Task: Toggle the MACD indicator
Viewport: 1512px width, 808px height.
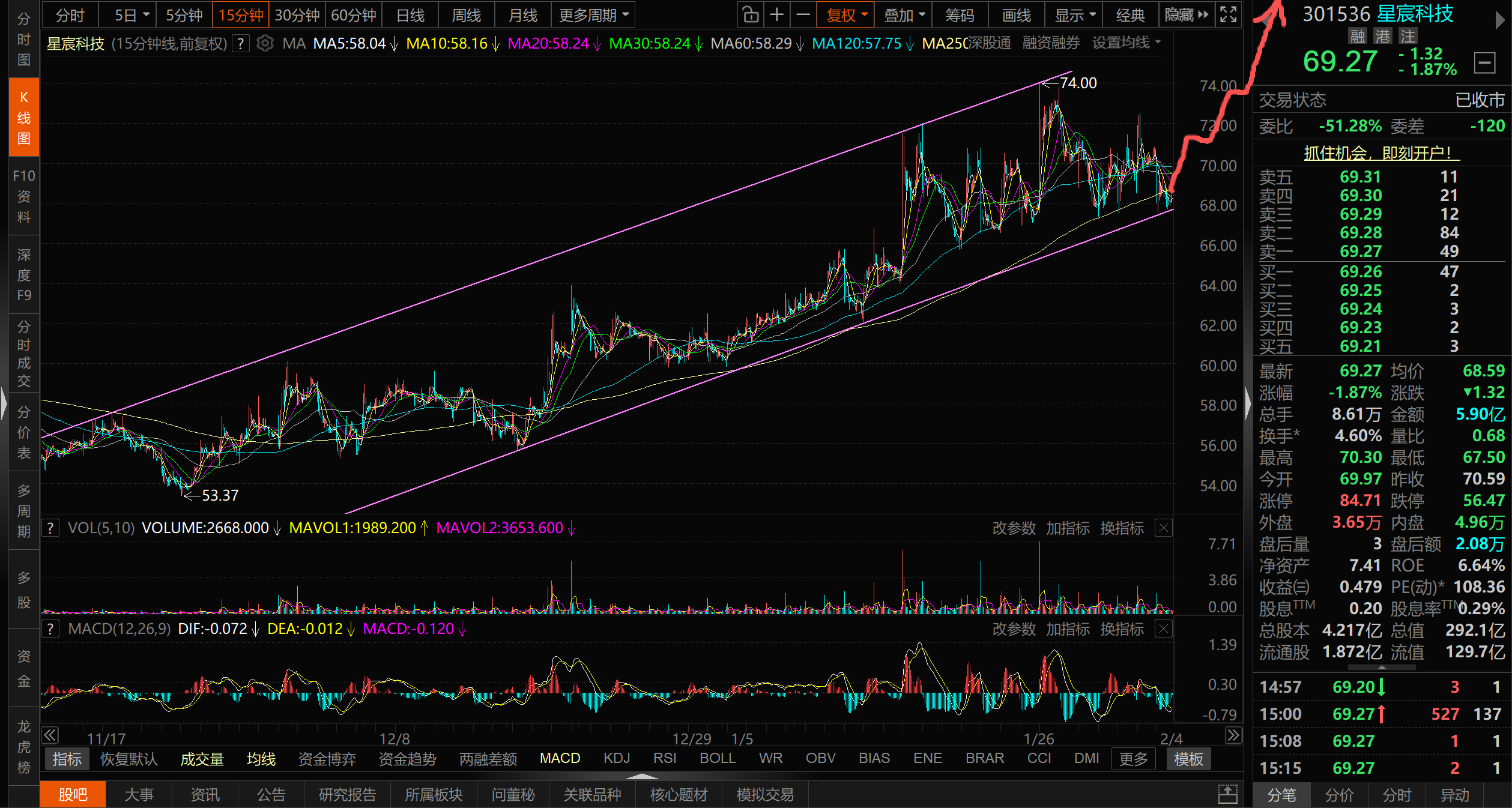Action: point(560,758)
